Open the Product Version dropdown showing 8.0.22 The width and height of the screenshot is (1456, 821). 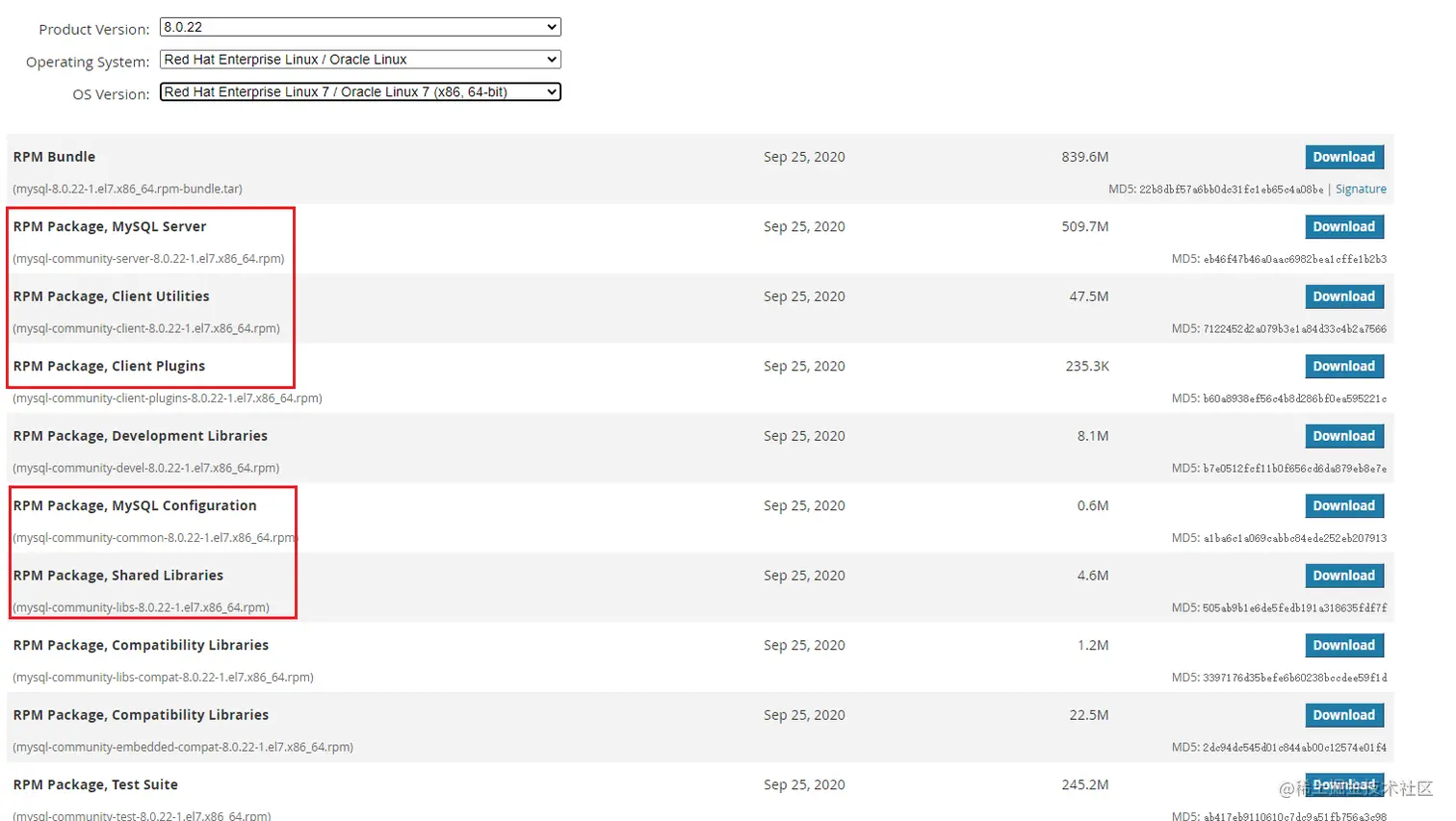(x=360, y=27)
